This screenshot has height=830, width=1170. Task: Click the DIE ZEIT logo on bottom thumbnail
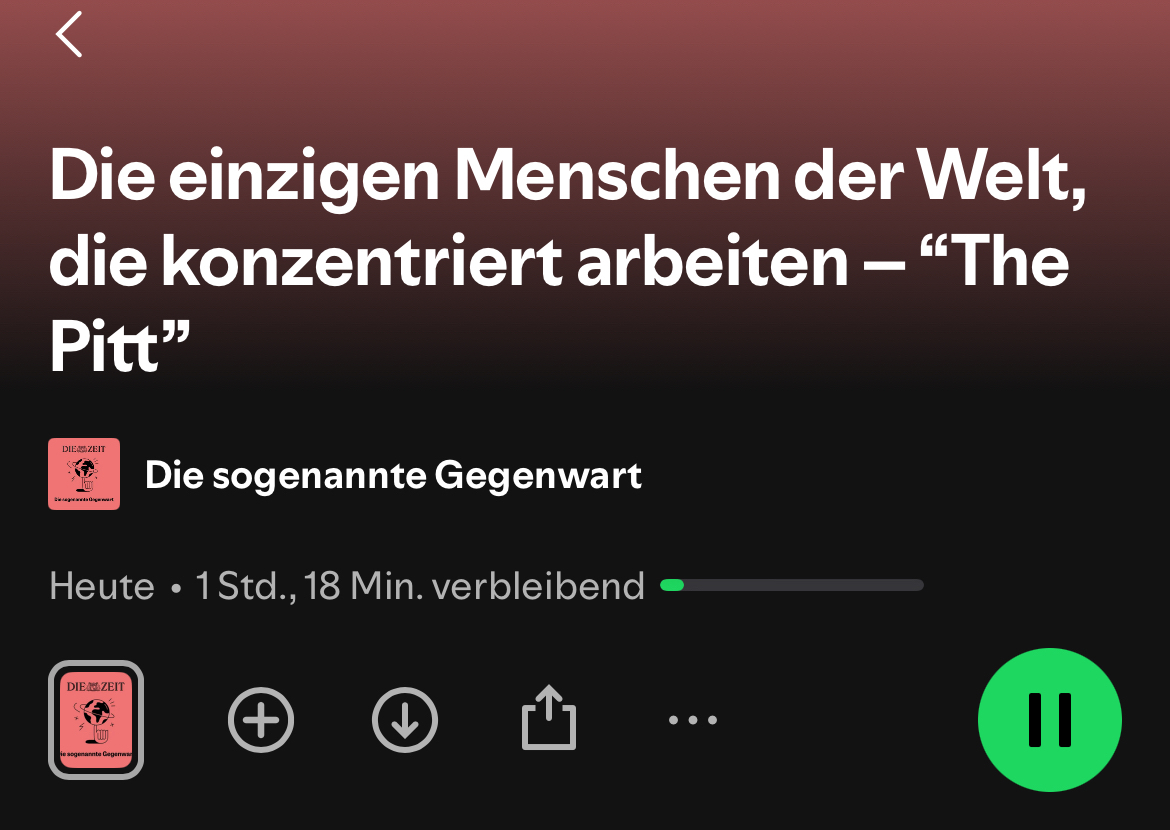point(96,687)
